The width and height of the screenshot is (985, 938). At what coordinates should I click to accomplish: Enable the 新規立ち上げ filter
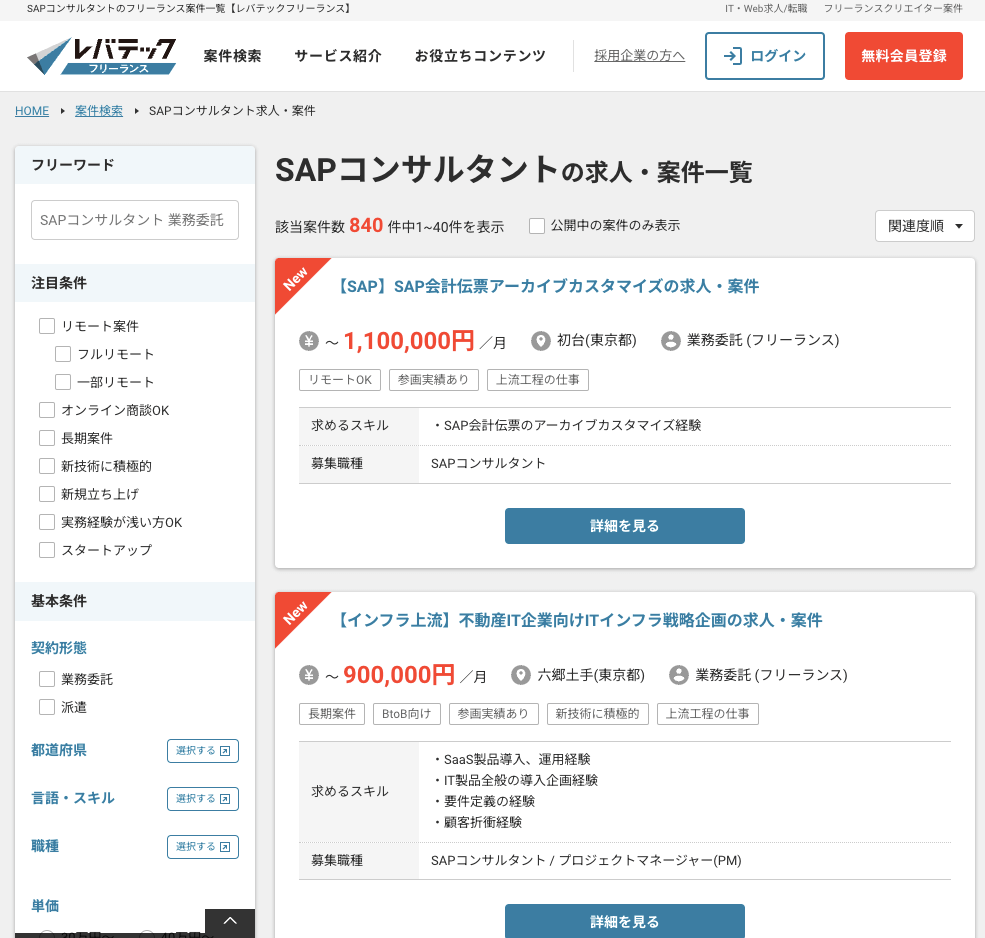tap(47, 494)
